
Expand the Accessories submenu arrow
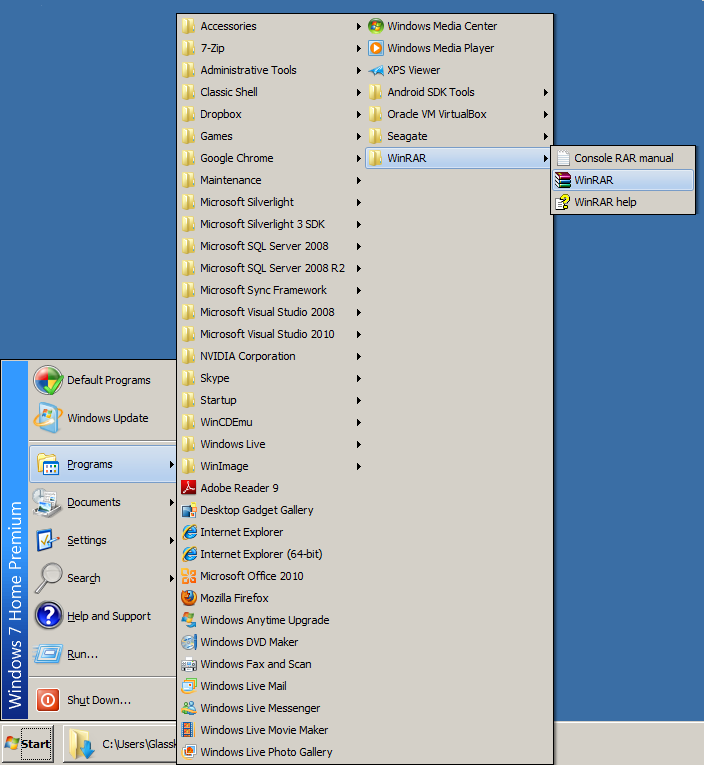click(358, 26)
